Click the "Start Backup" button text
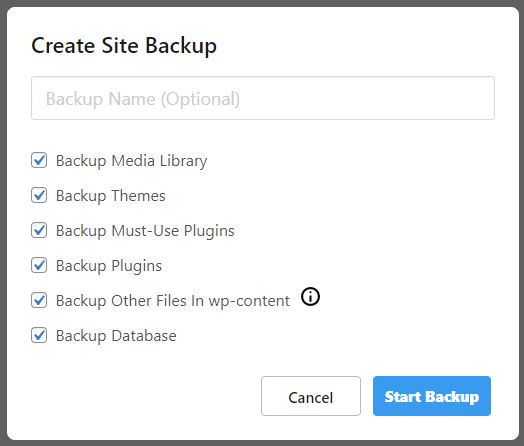This screenshot has width=524, height=446. [x=432, y=397]
